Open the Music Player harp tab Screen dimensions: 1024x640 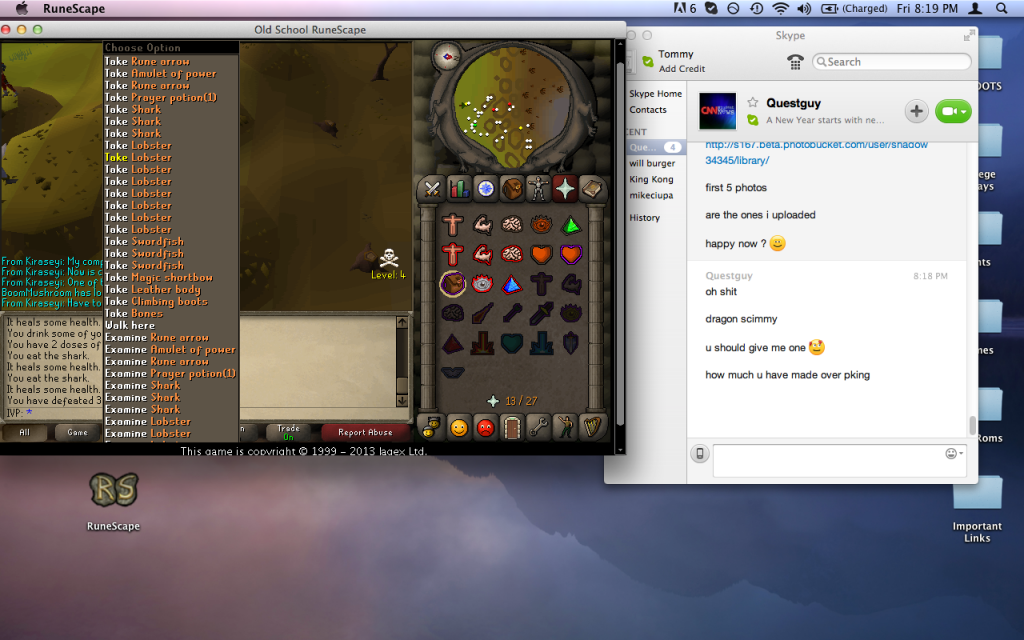click(594, 428)
